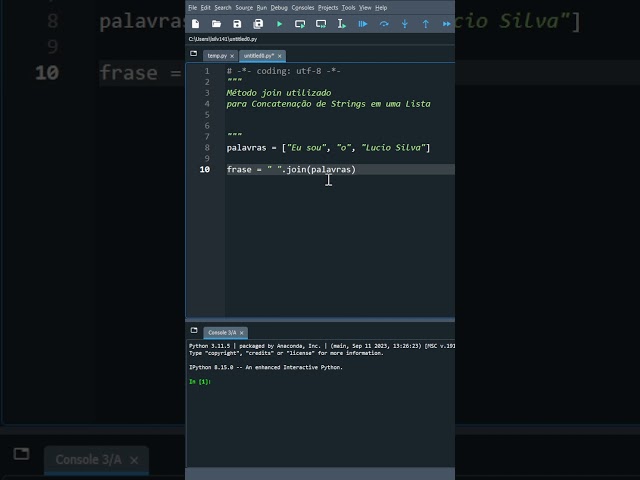
Task: Run cell and advance icon
Action: [321, 24]
